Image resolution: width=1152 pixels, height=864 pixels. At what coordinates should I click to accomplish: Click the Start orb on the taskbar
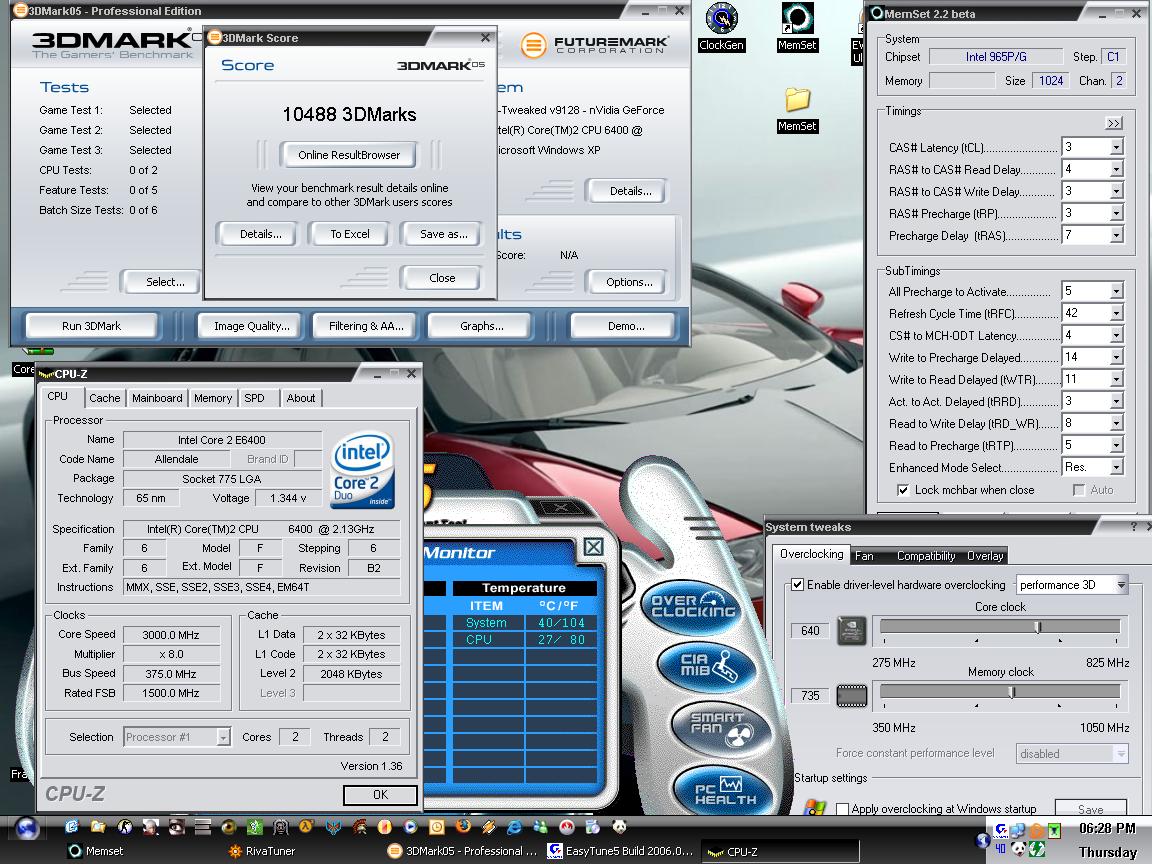pyautogui.click(x=27, y=827)
